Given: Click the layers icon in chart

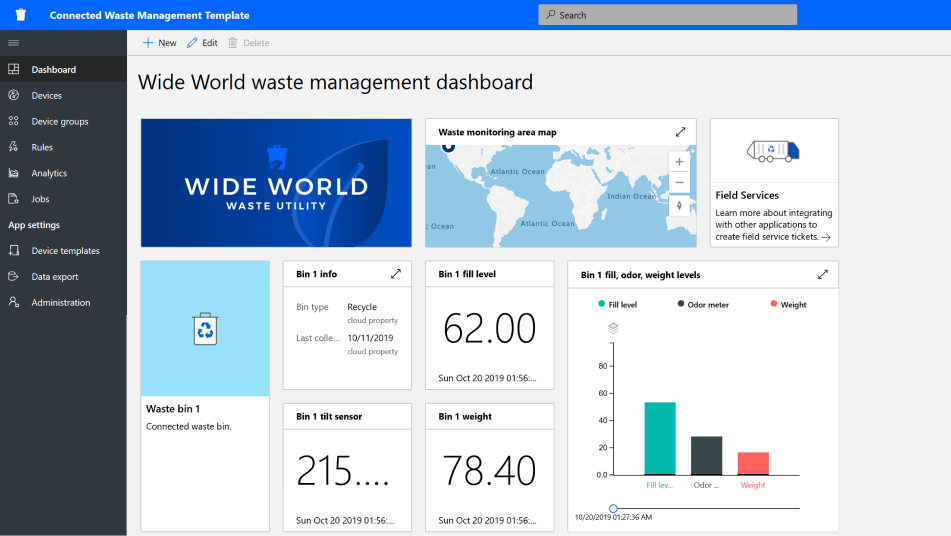Looking at the screenshot, I should pyautogui.click(x=613, y=328).
